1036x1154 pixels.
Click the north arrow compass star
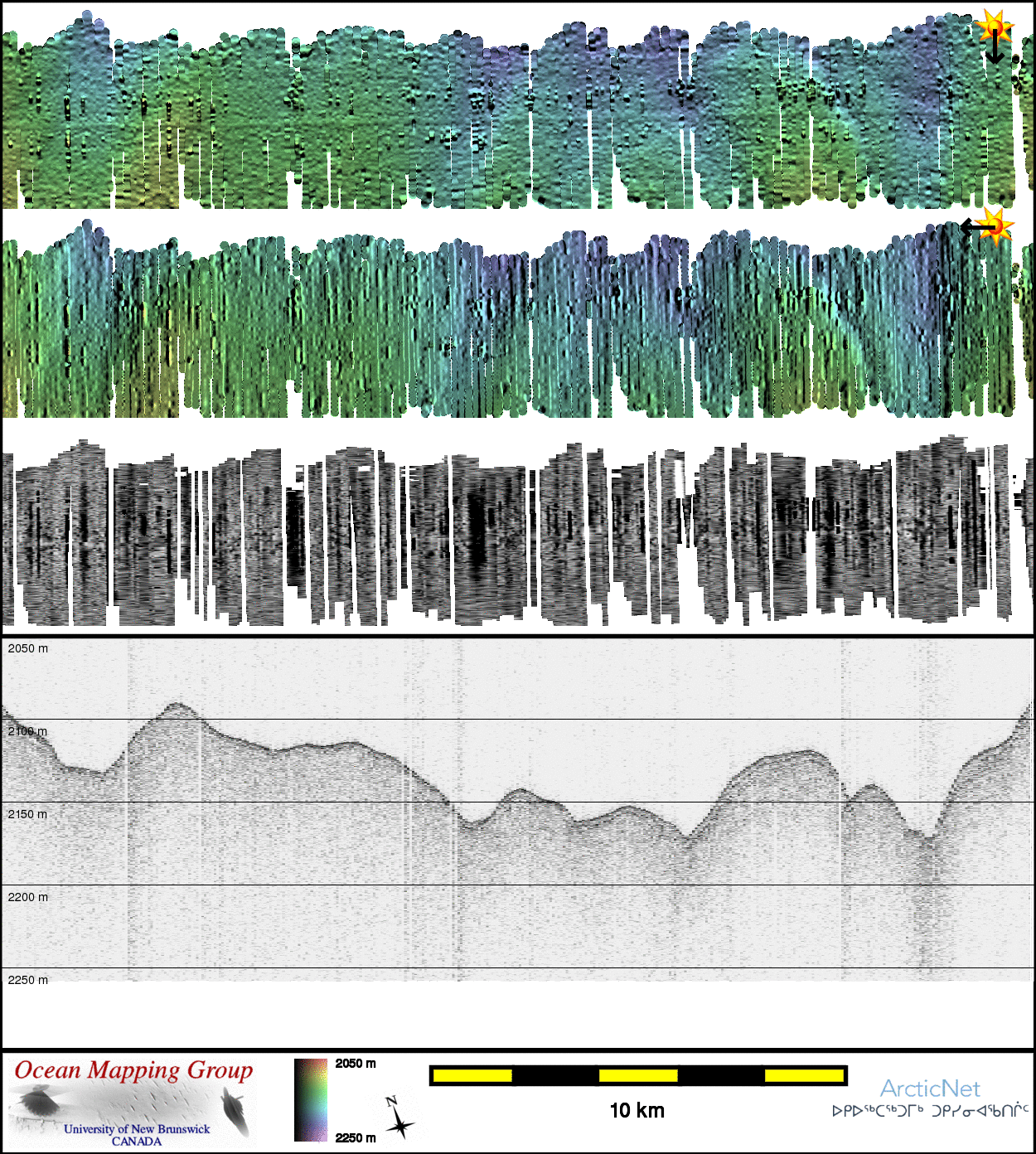(x=399, y=1124)
